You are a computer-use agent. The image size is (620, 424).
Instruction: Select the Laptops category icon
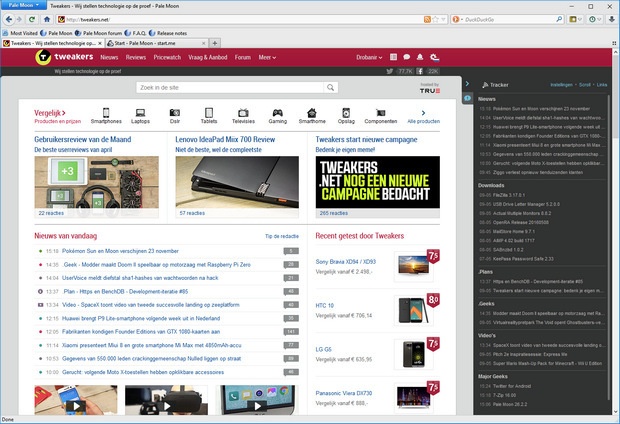click(140, 113)
